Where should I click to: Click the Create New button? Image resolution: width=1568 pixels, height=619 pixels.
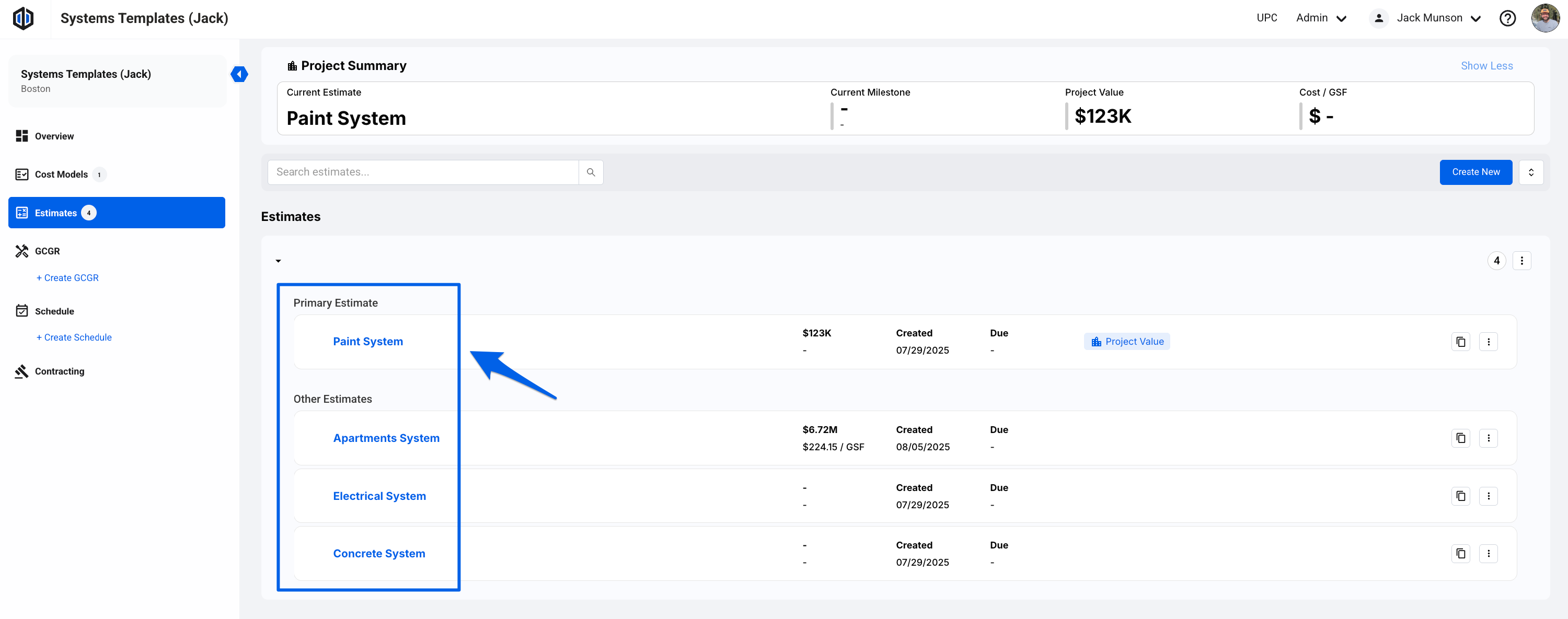tap(1475, 172)
